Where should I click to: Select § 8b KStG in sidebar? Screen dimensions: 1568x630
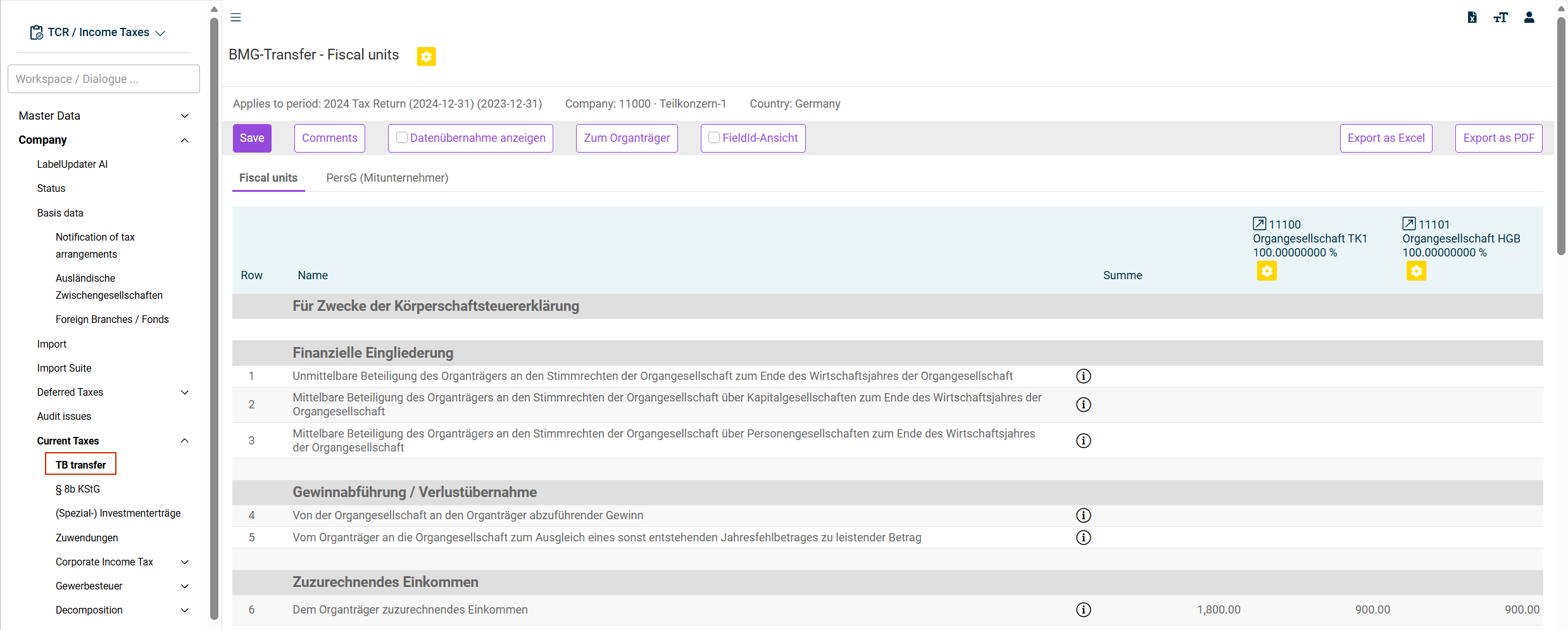pyautogui.click(x=78, y=489)
